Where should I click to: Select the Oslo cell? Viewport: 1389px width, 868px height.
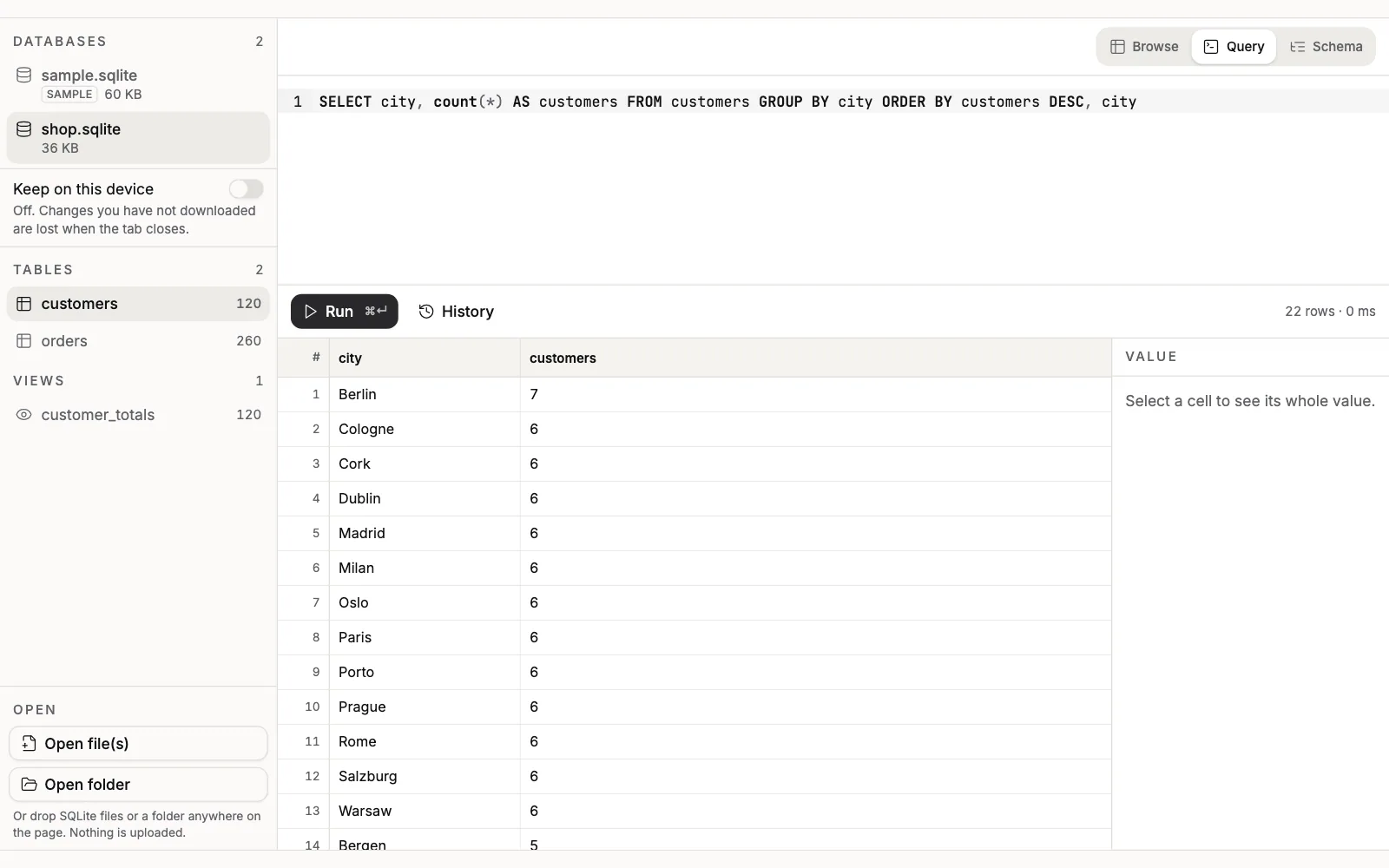(425, 602)
